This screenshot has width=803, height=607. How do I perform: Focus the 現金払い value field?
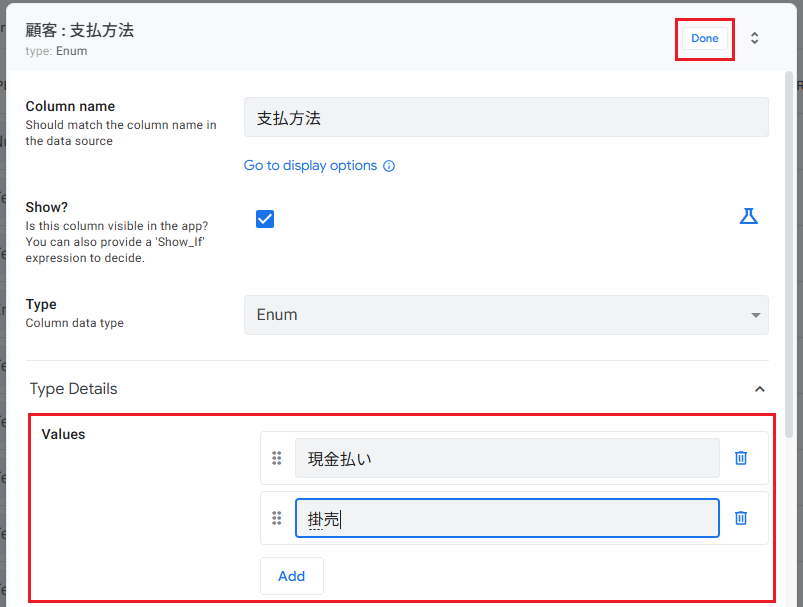(506, 458)
